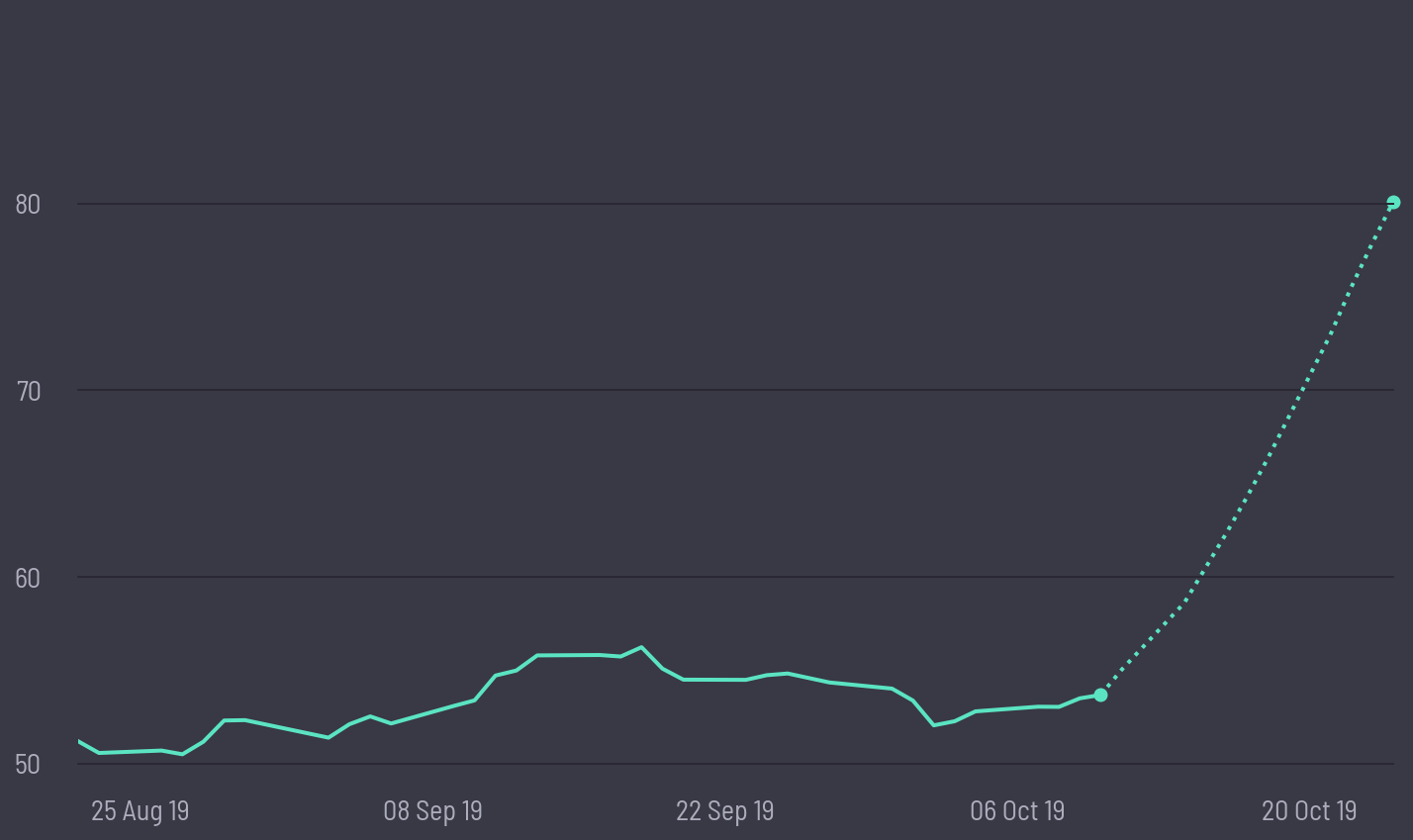Viewport: 1413px width, 840px height.
Task: Click the solid line above "06 Oct 19"
Action: (x=1017, y=707)
